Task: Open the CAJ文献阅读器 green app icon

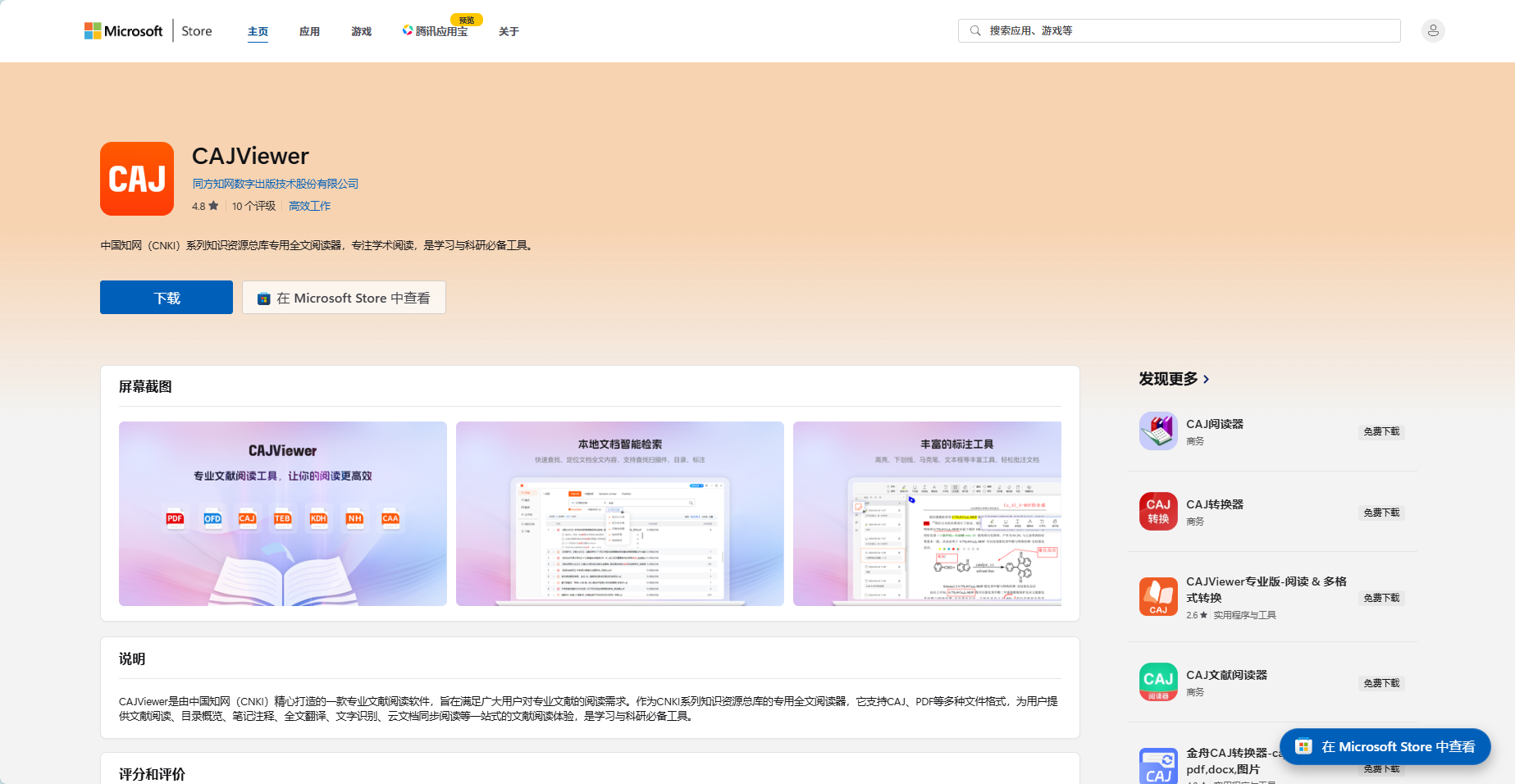Action: 1158,682
